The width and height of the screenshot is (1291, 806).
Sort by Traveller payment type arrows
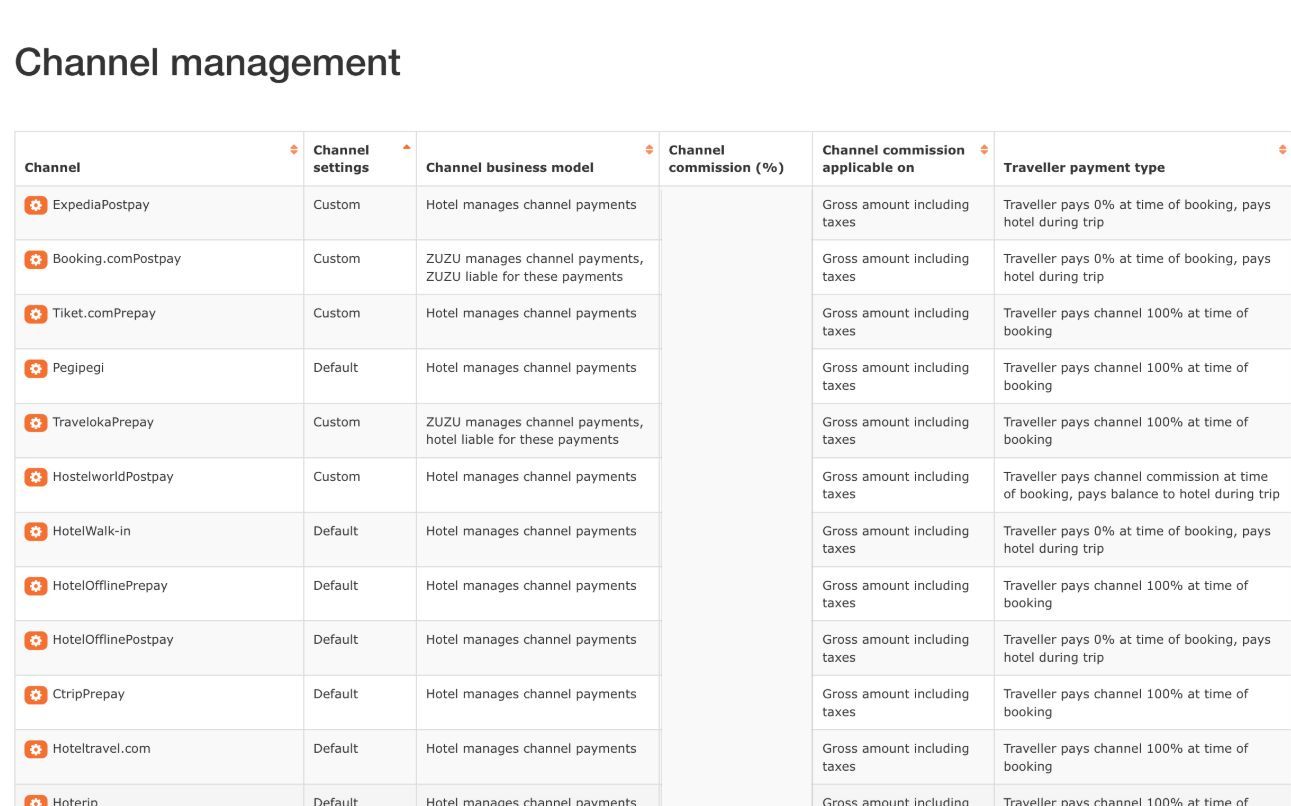point(1282,150)
